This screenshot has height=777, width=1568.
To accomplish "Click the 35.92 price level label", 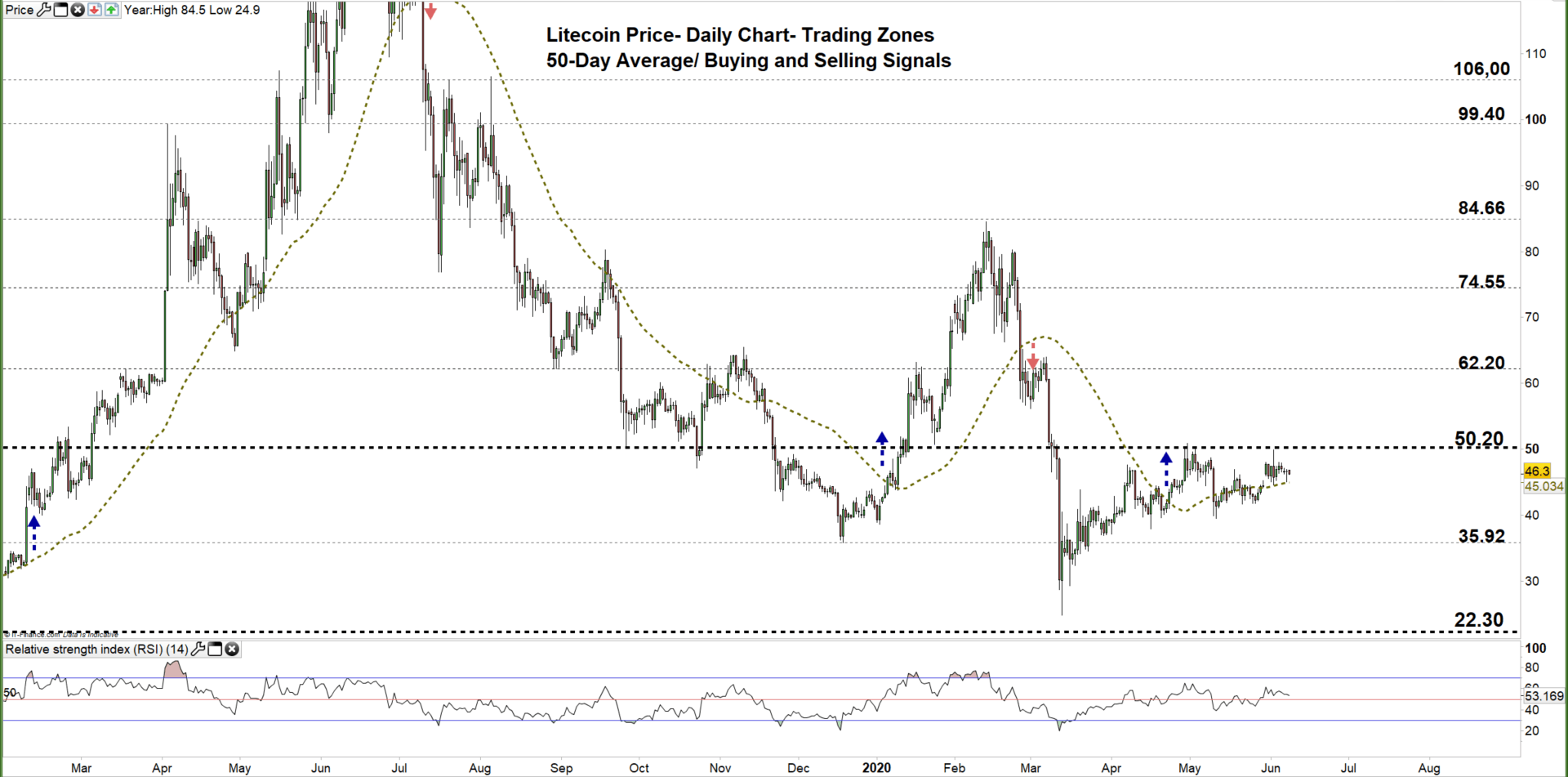I will pyautogui.click(x=1481, y=536).
